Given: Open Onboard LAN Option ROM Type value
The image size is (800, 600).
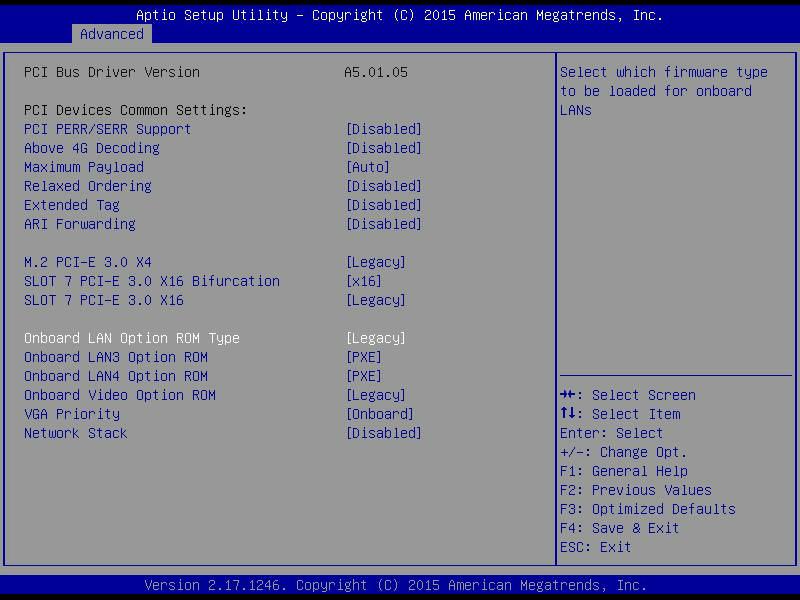Looking at the screenshot, I should (375, 338).
